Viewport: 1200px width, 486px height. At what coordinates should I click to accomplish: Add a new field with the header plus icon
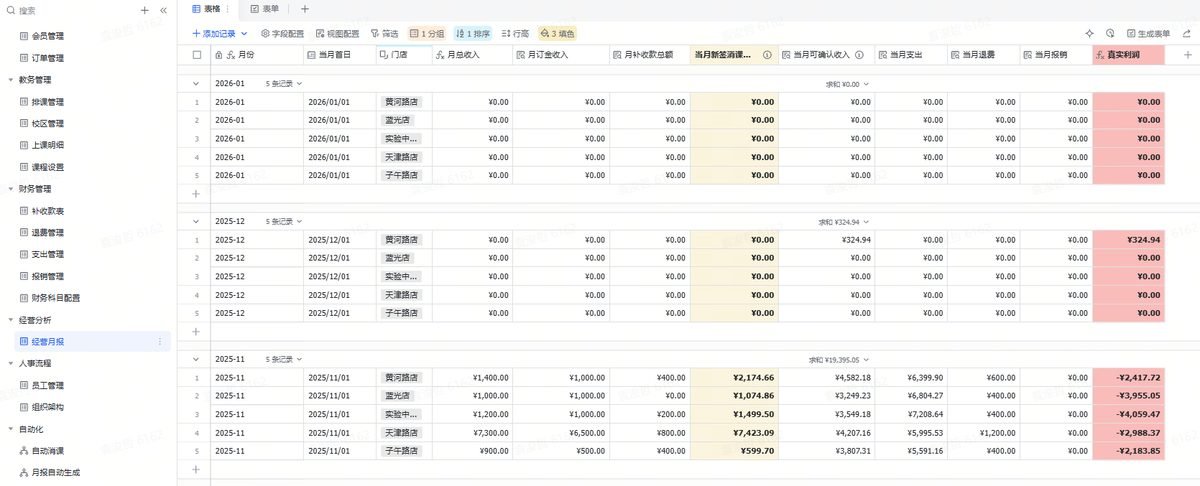tap(1187, 55)
